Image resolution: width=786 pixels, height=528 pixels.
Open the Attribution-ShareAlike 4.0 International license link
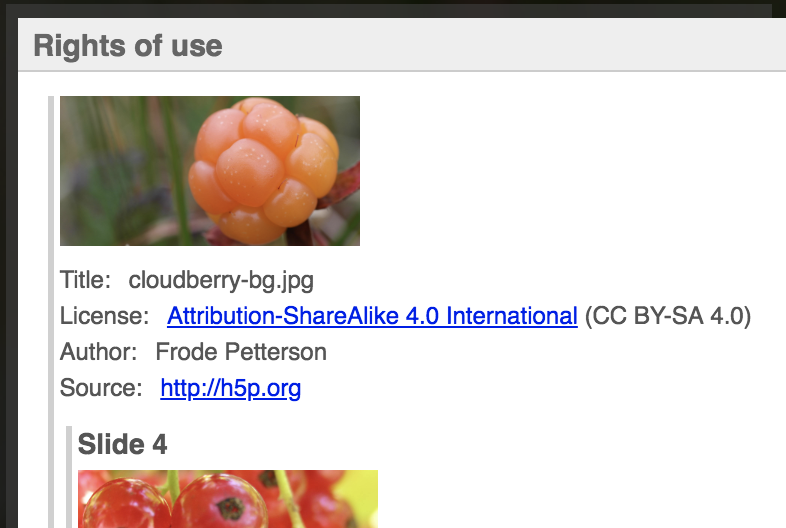point(372,316)
